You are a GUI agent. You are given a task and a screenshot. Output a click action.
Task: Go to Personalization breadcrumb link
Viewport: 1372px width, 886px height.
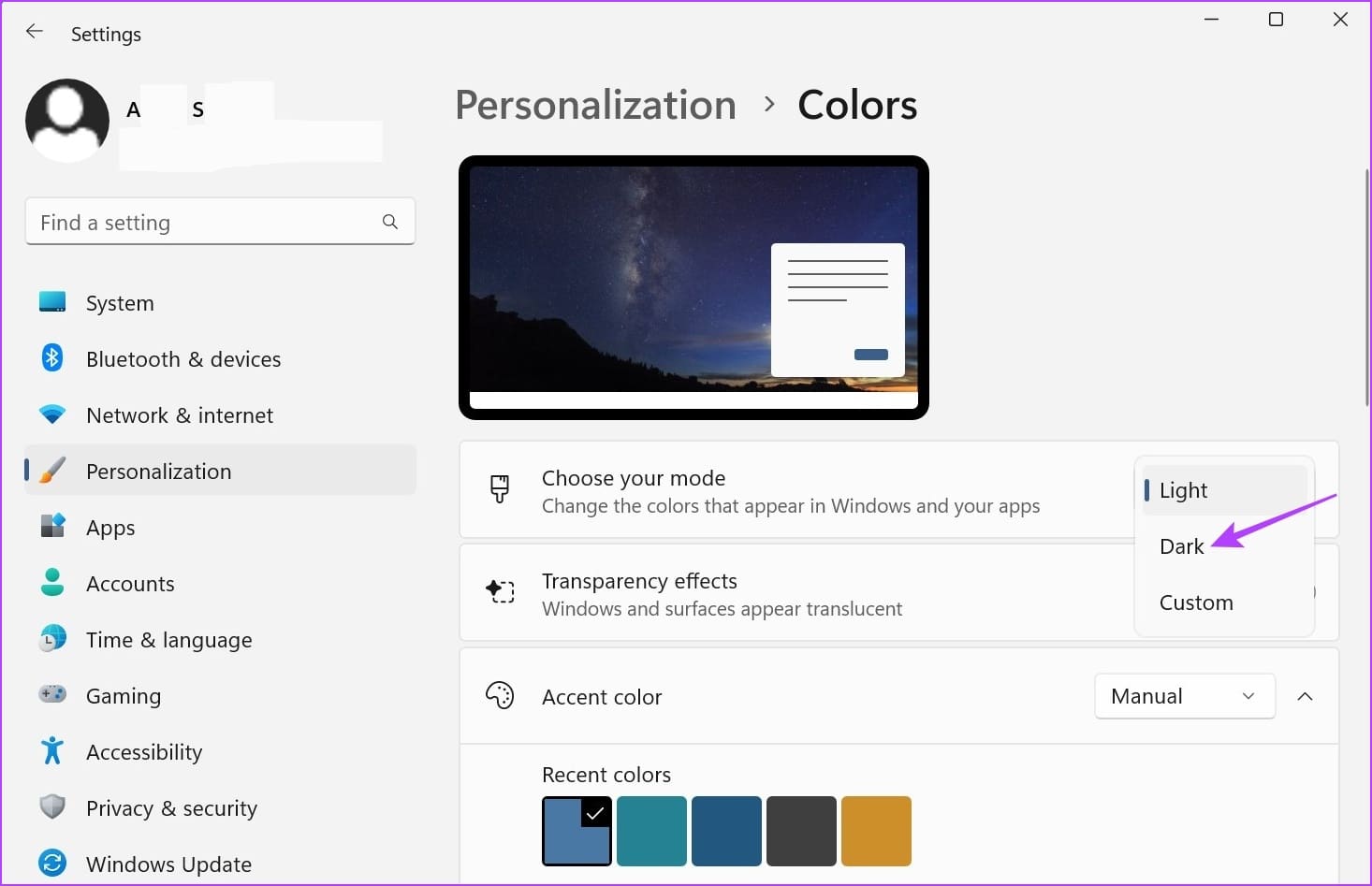point(595,105)
